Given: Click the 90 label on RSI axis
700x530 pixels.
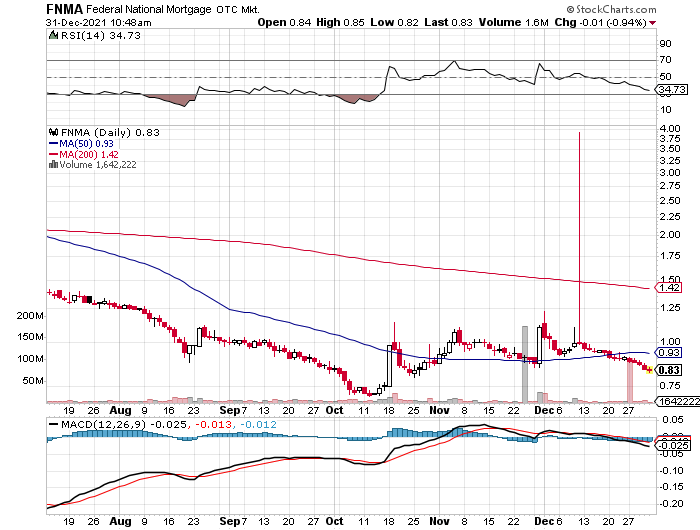Looking at the screenshot, I should [665, 44].
